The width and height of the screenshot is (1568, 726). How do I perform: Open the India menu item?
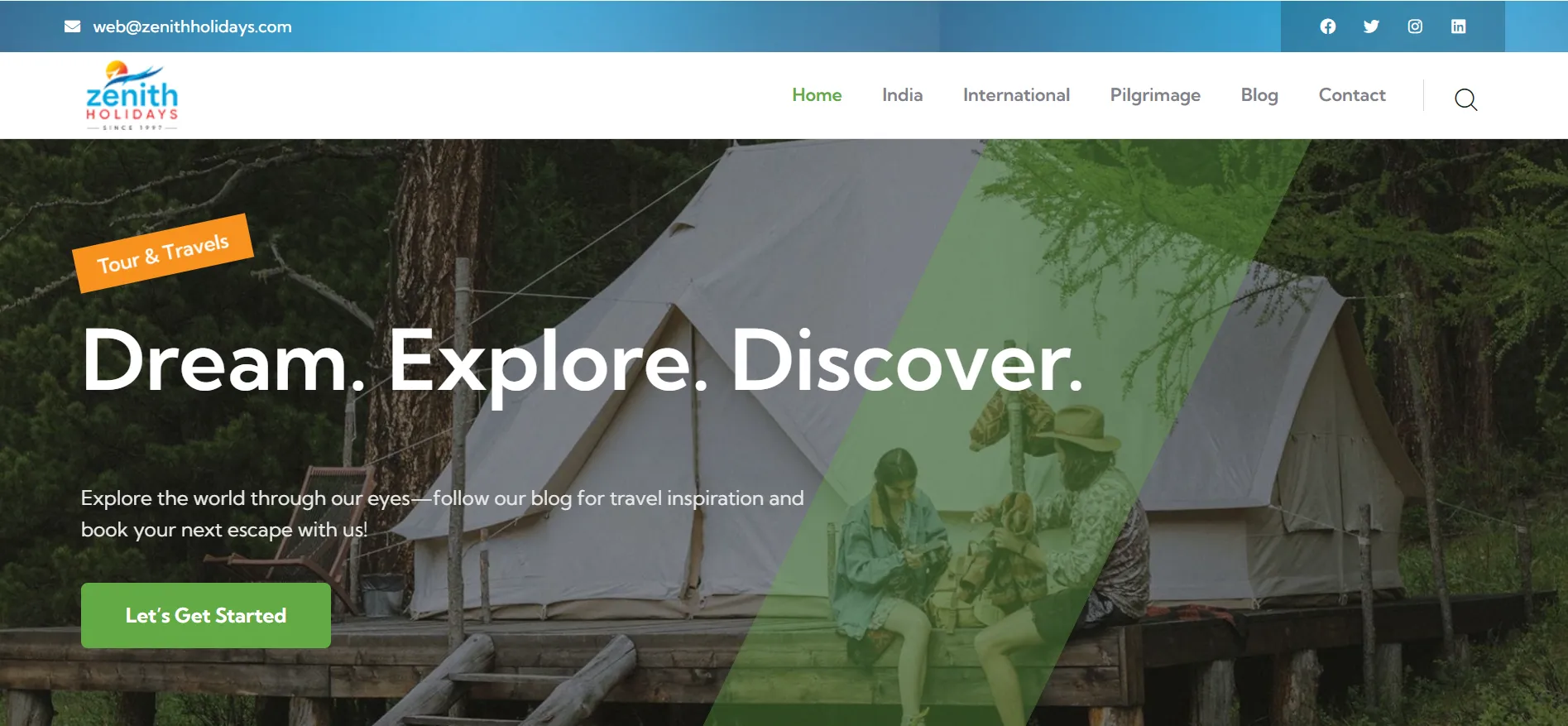[902, 95]
